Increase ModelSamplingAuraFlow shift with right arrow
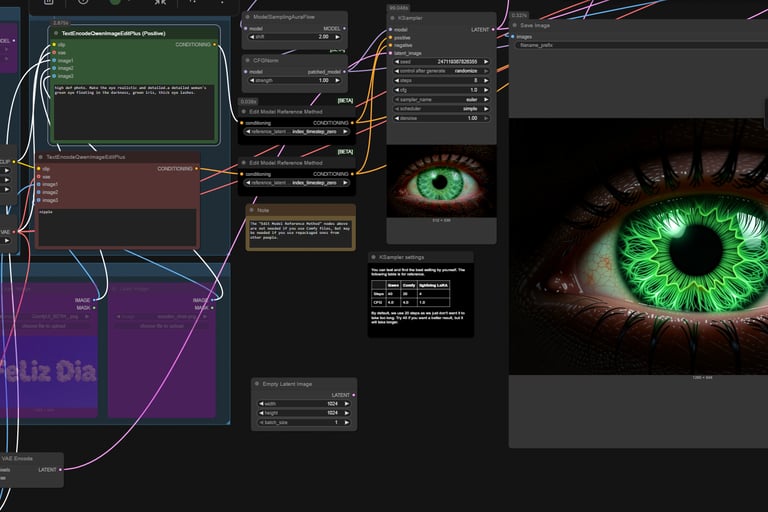Screen dimensions: 768x512 [337, 37]
